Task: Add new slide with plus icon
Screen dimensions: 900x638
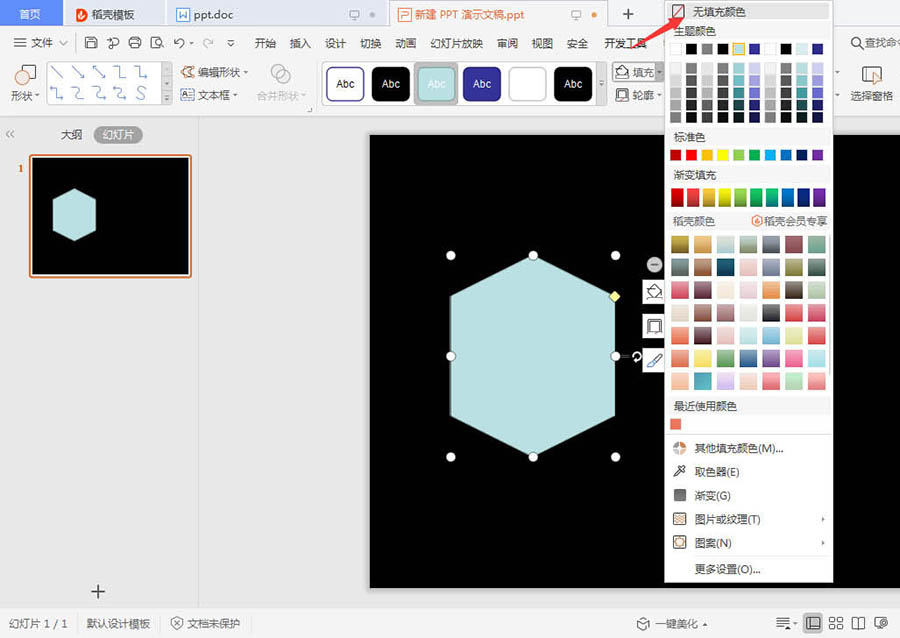Action: (98, 592)
